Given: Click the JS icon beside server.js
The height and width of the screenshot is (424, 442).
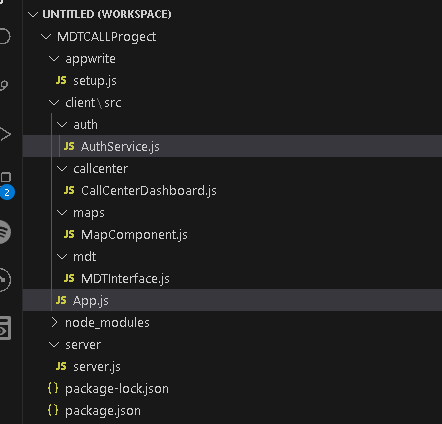Looking at the screenshot, I should pos(61,366).
